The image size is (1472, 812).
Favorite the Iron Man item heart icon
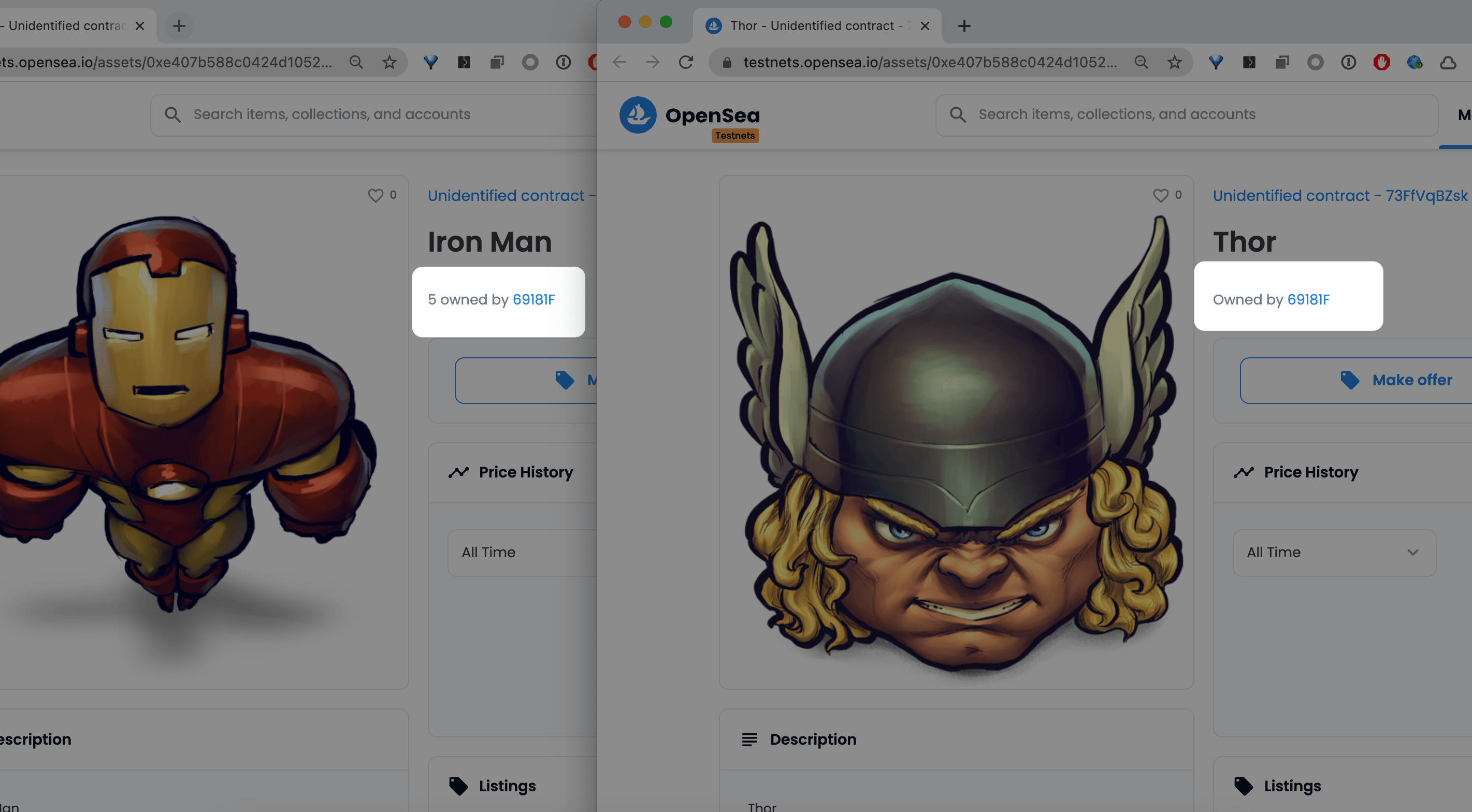375,195
